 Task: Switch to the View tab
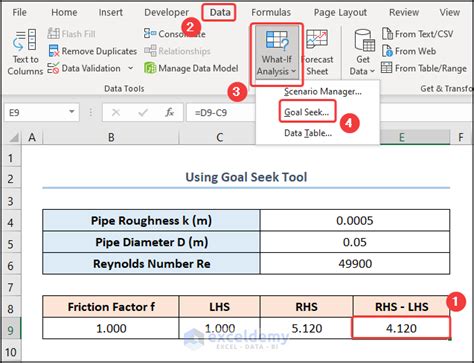(x=449, y=13)
